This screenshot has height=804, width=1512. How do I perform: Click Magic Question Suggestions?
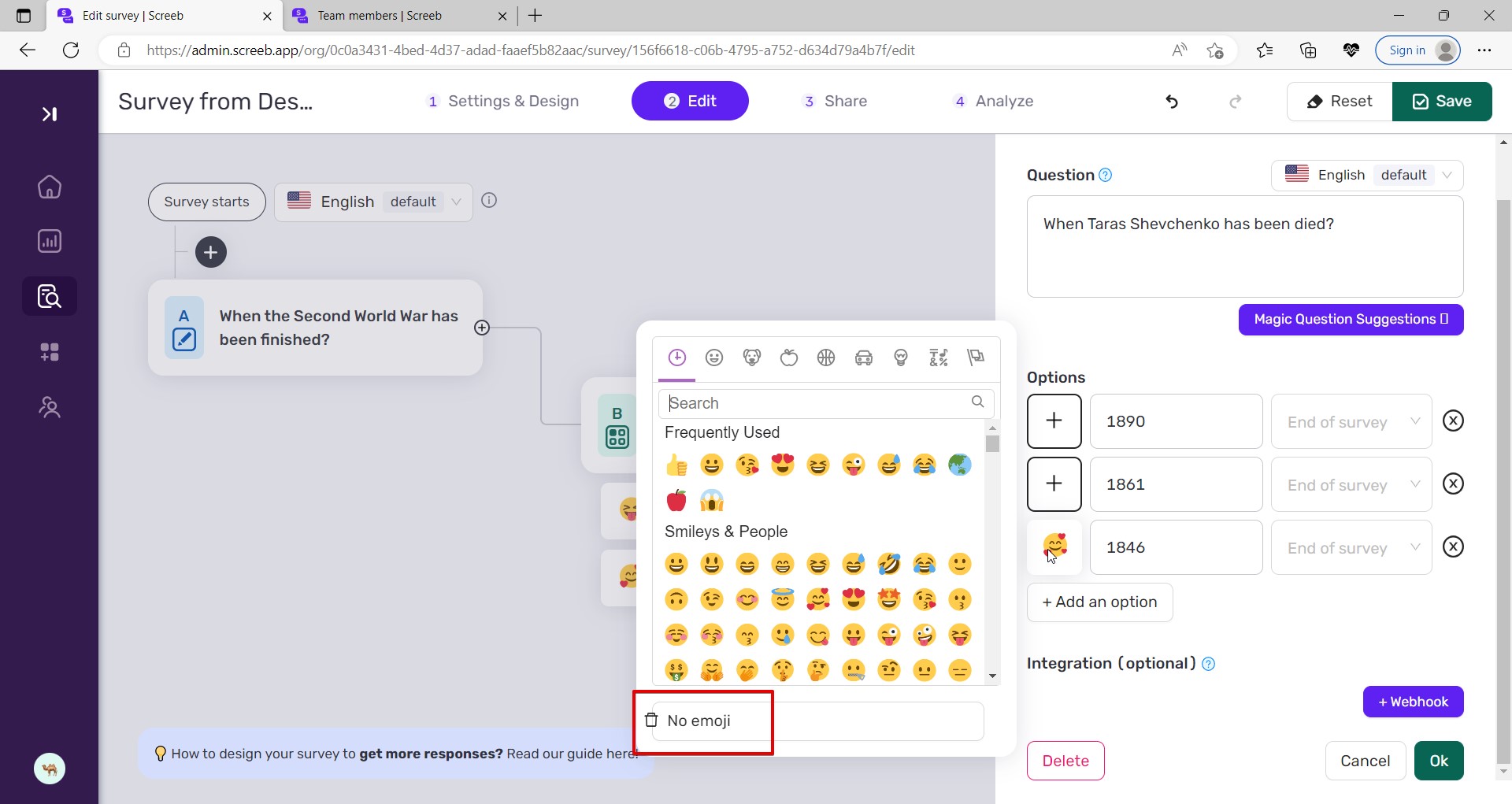(x=1351, y=320)
